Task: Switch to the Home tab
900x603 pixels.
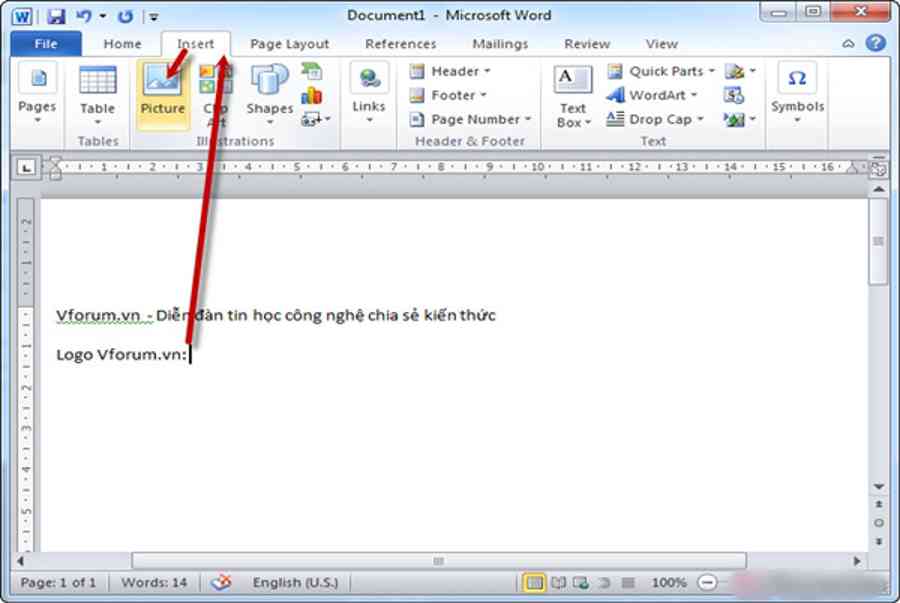Action: 122,44
